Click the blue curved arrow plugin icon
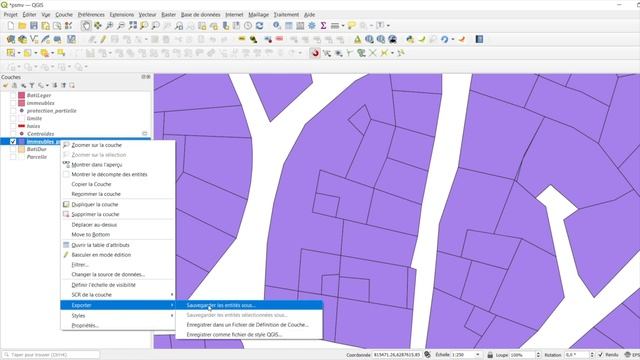 444,40
